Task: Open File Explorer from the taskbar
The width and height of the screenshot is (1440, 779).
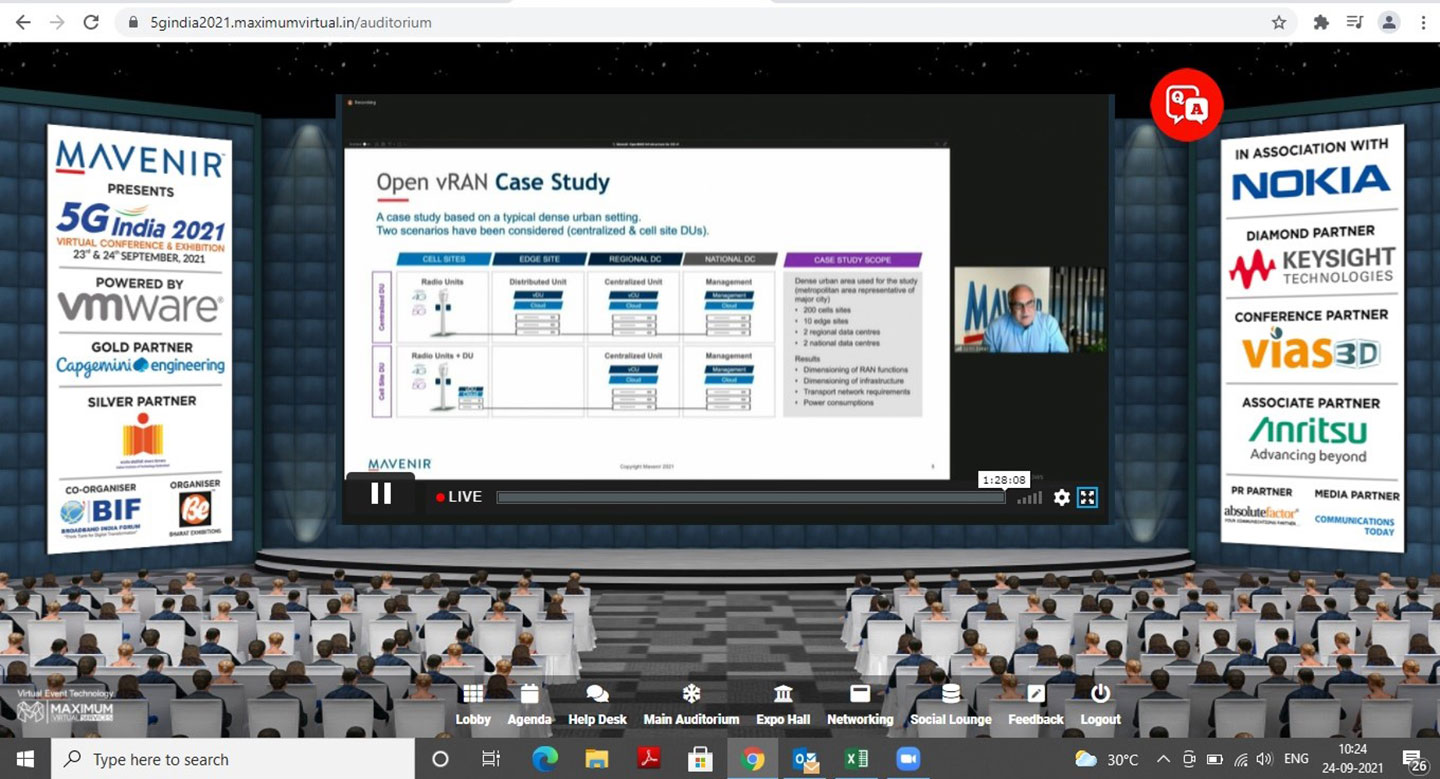Action: pos(597,759)
